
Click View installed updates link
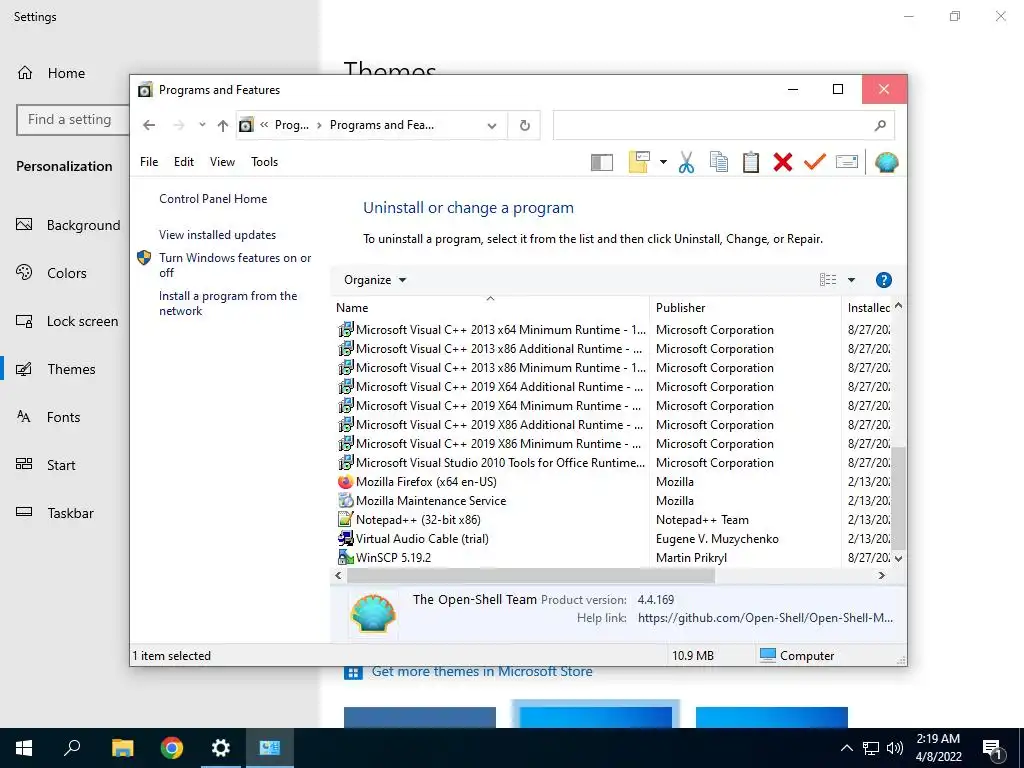click(x=217, y=235)
